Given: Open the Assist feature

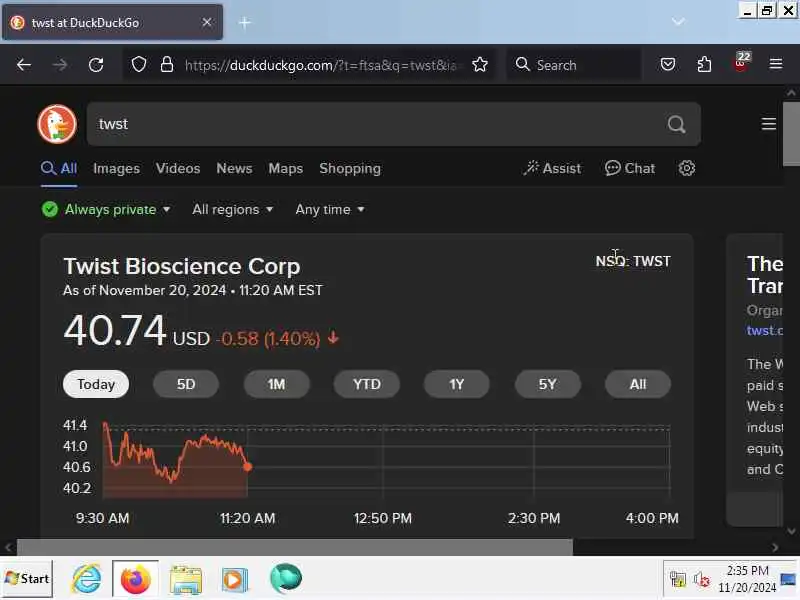Looking at the screenshot, I should tap(552, 168).
